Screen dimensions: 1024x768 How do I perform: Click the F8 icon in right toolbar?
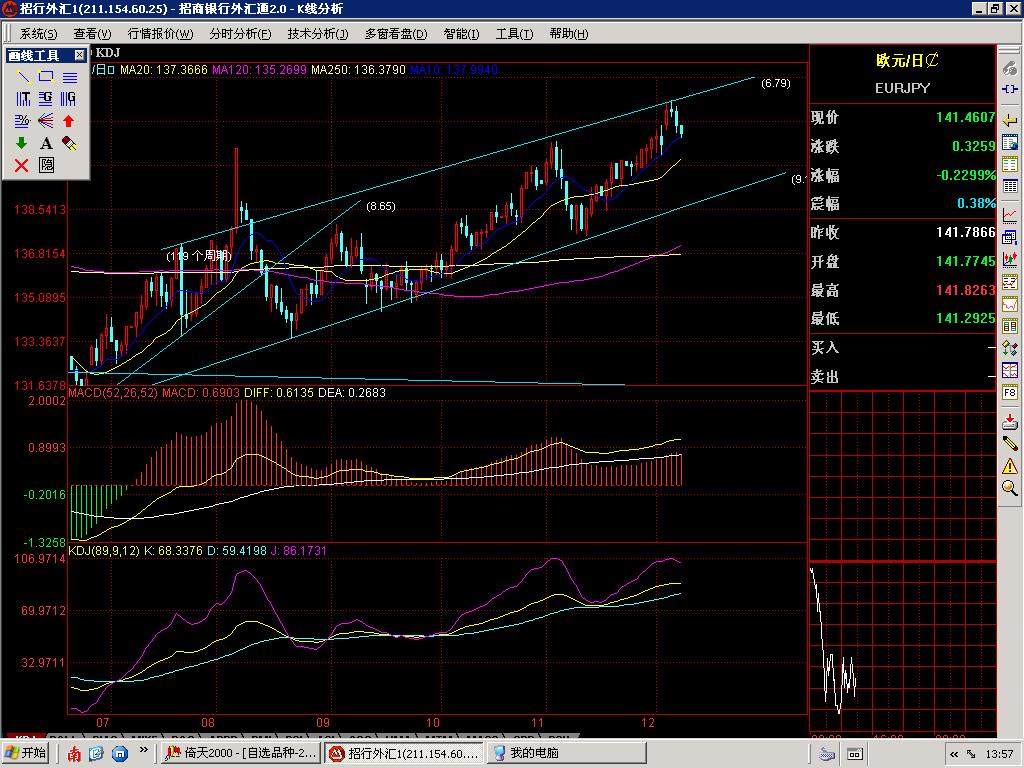pos(1010,393)
